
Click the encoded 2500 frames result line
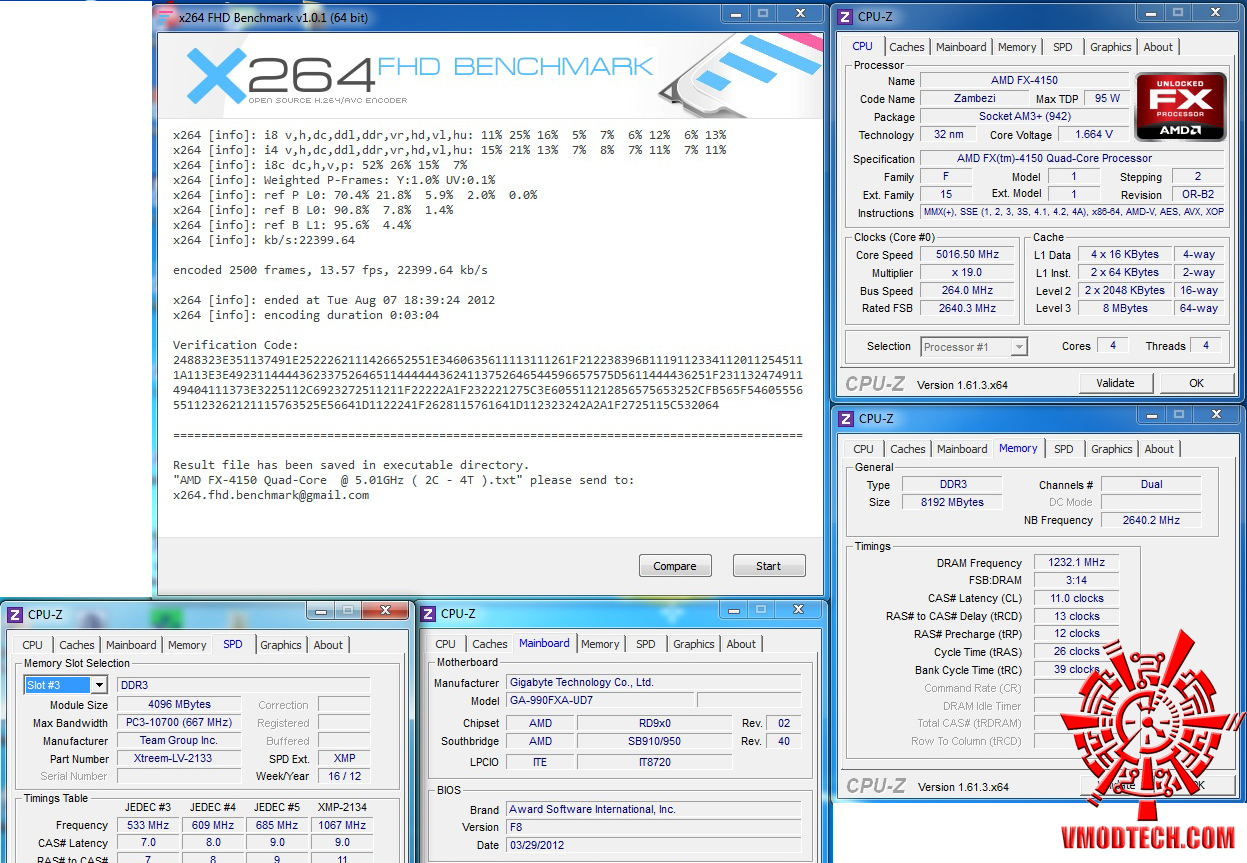pos(331,270)
